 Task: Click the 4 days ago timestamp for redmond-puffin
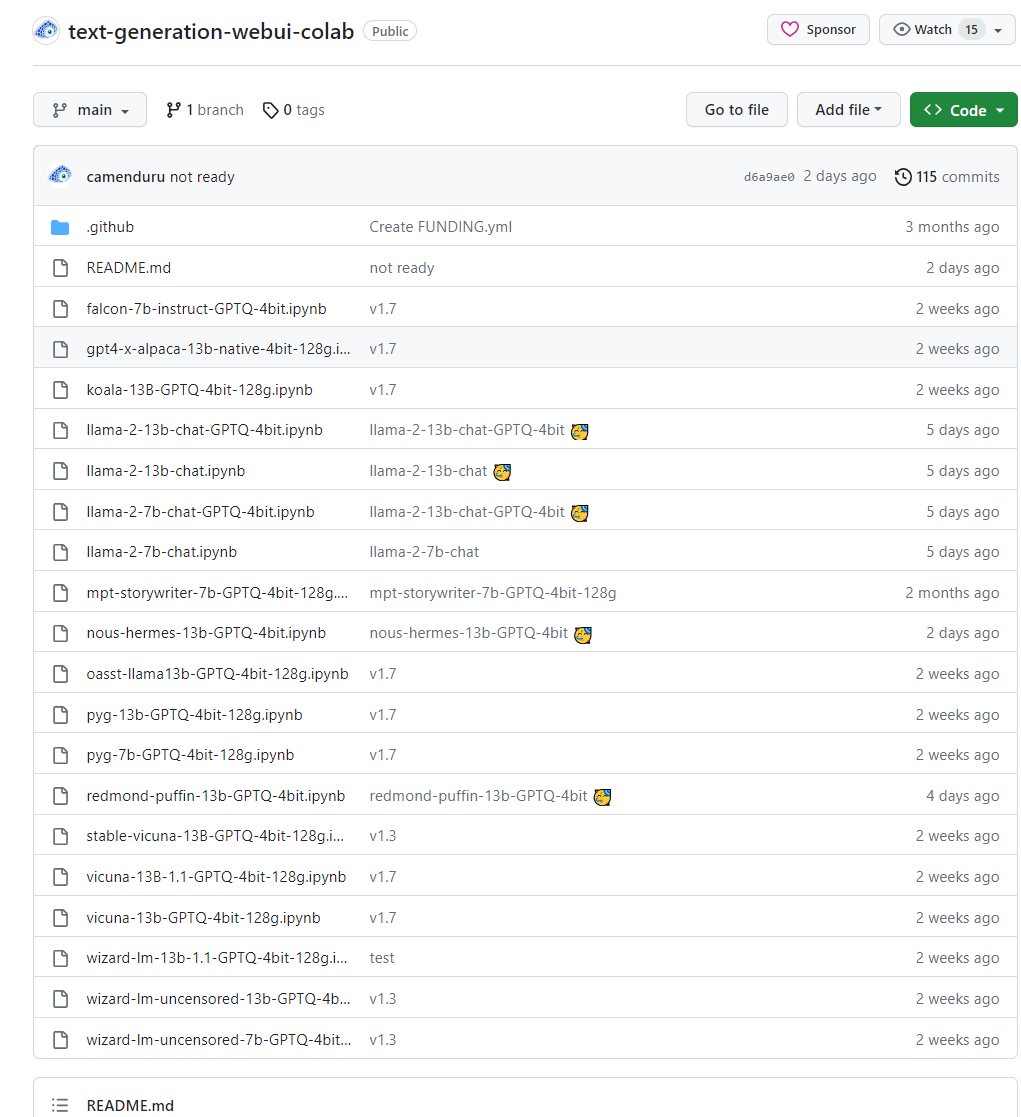[x=963, y=796]
